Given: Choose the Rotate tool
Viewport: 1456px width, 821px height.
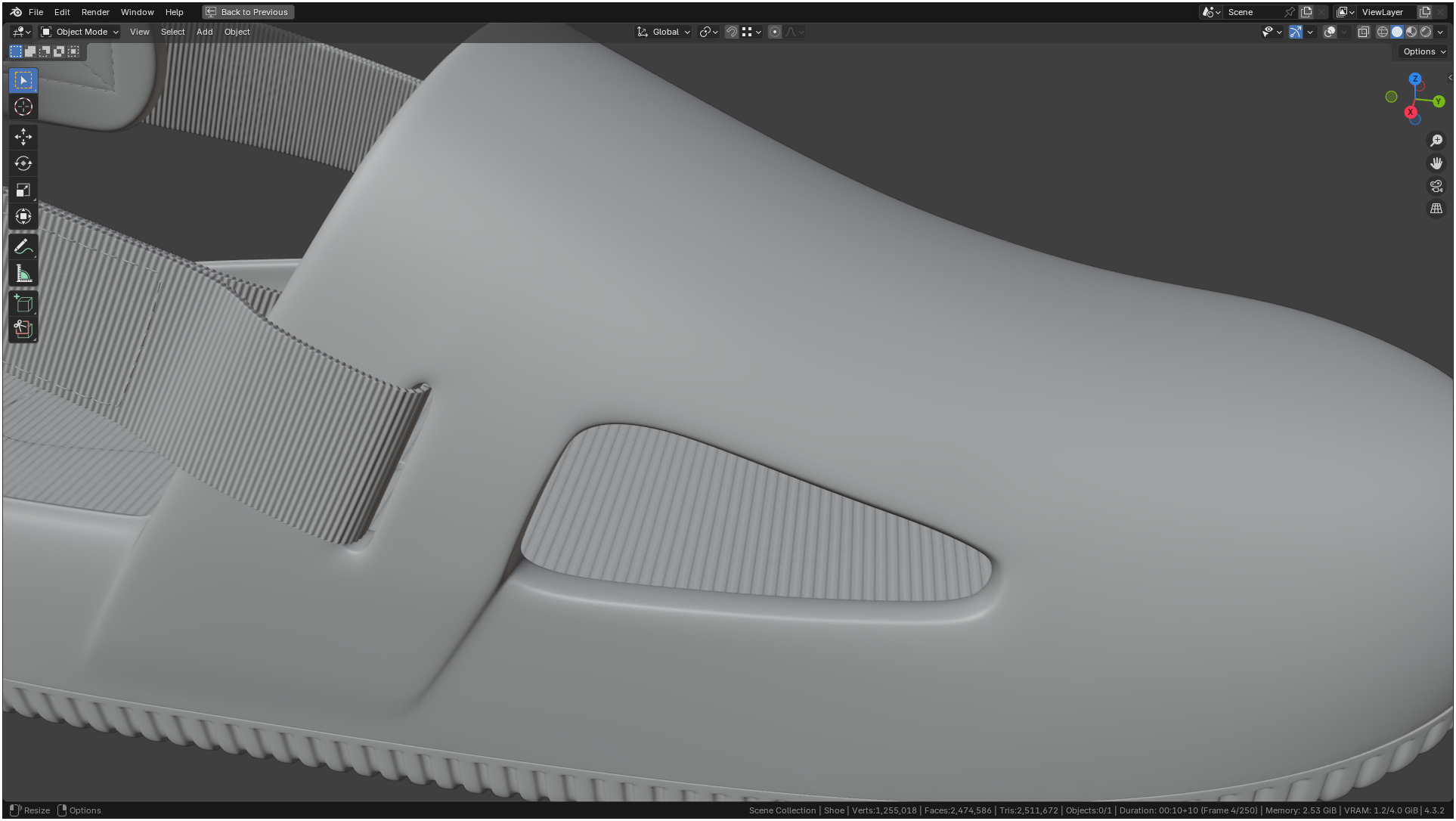Looking at the screenshot, I should [x=23, y=163].
